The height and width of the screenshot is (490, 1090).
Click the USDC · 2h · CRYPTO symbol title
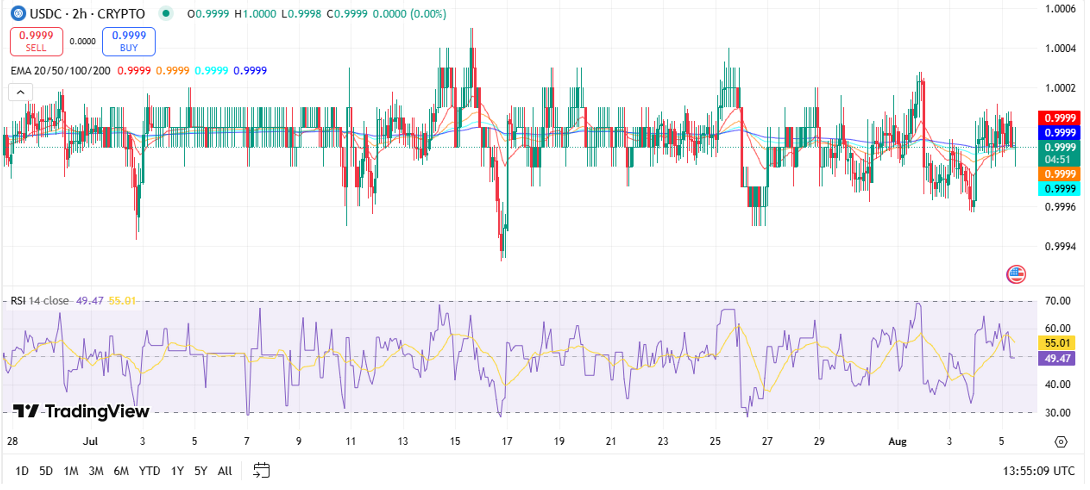coord(90,14)
